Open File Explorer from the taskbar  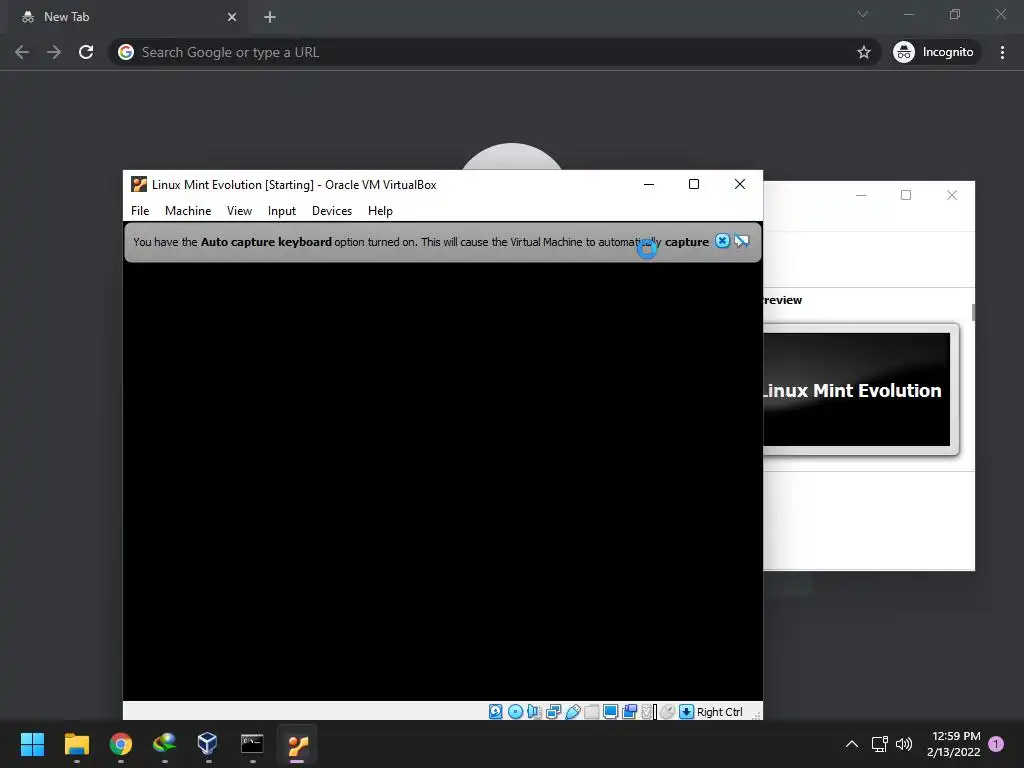coord(76,744)
